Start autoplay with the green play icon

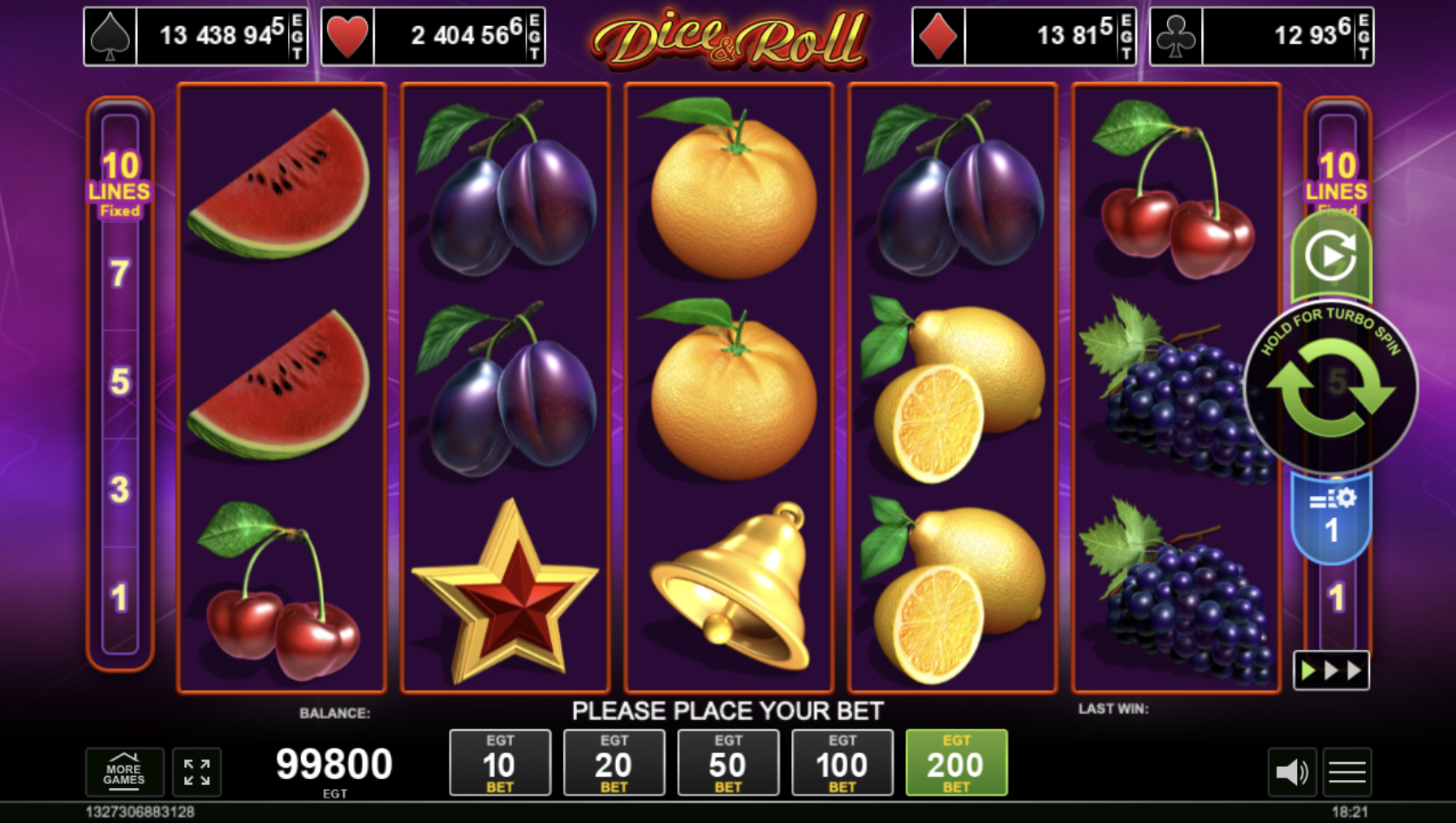click(1331, 256)
